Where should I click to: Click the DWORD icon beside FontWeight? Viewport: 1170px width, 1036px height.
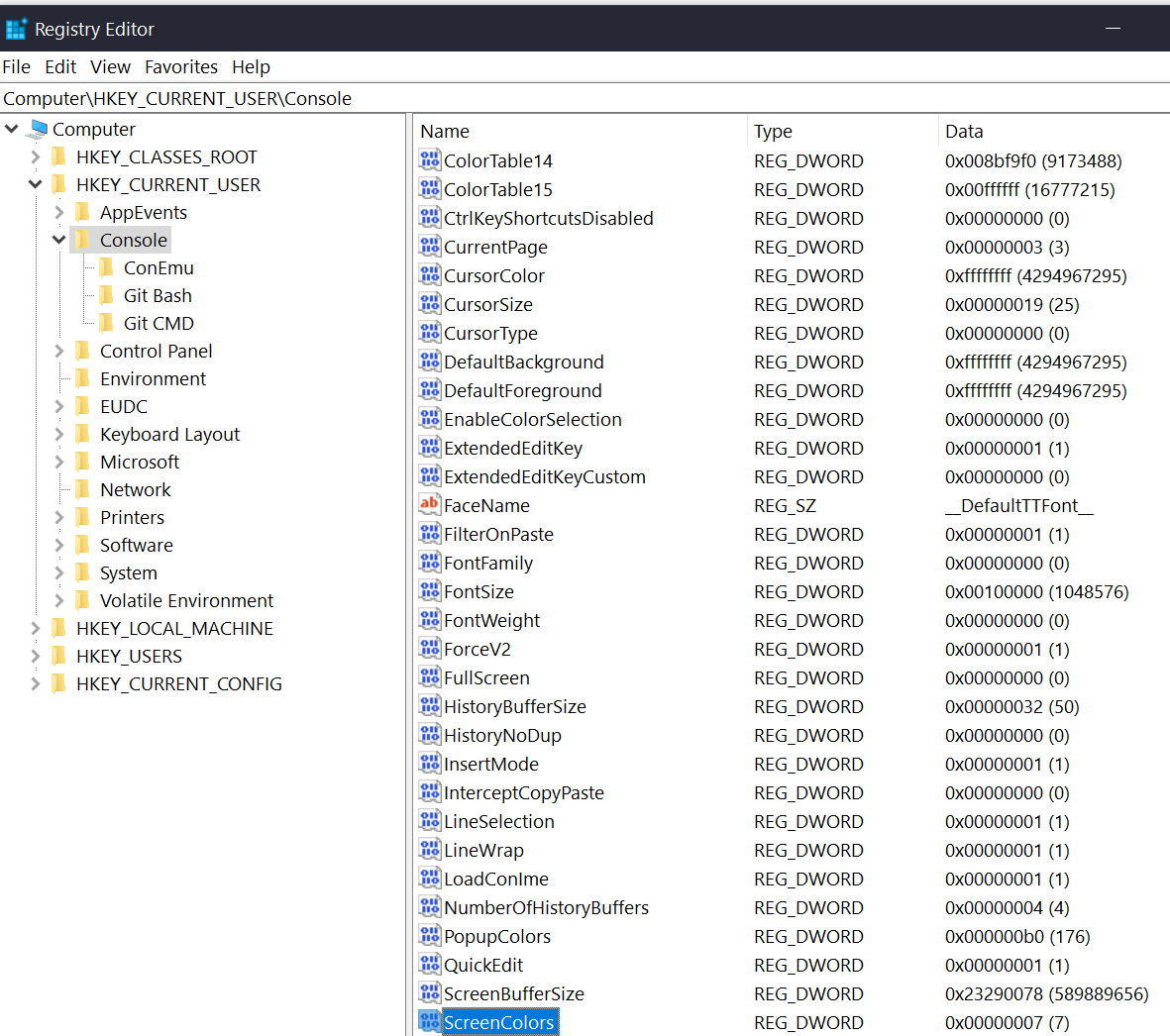point(429,620)
